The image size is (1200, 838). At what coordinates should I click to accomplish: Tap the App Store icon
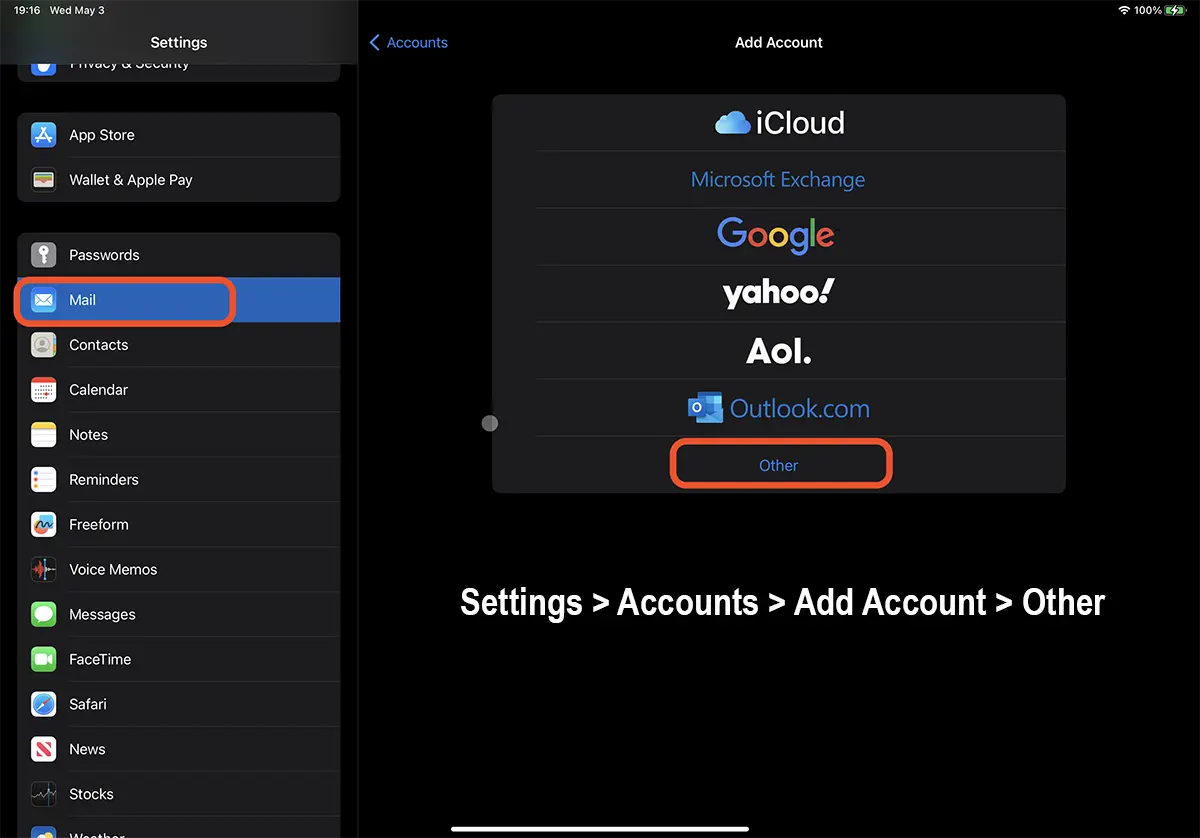pyautogui.click(x=43, y=135)
